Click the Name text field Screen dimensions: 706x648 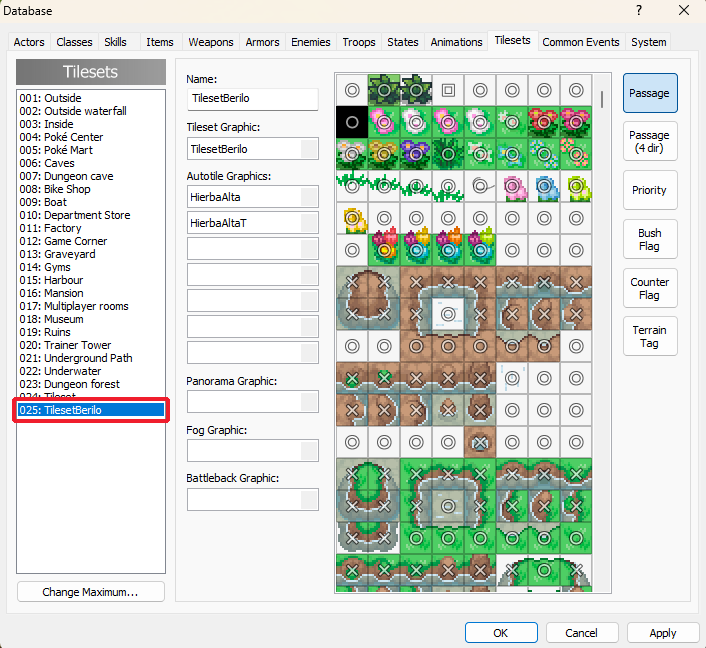(252, 99)
